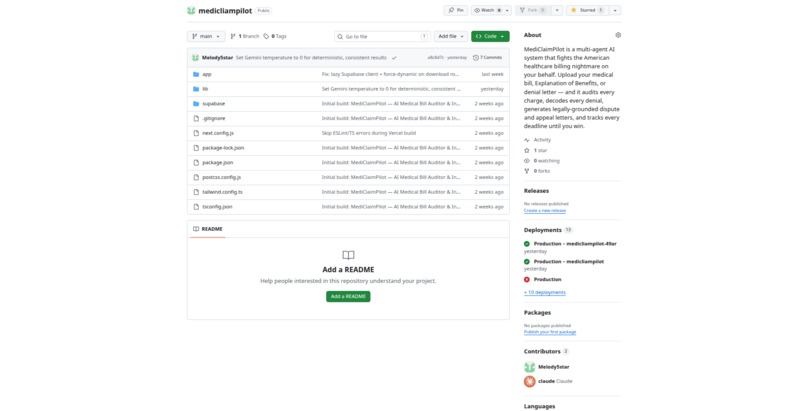The image size is (806, 411).
Task: Open Production – medicliampilot-49ar deployment
Action: [575, 244]
